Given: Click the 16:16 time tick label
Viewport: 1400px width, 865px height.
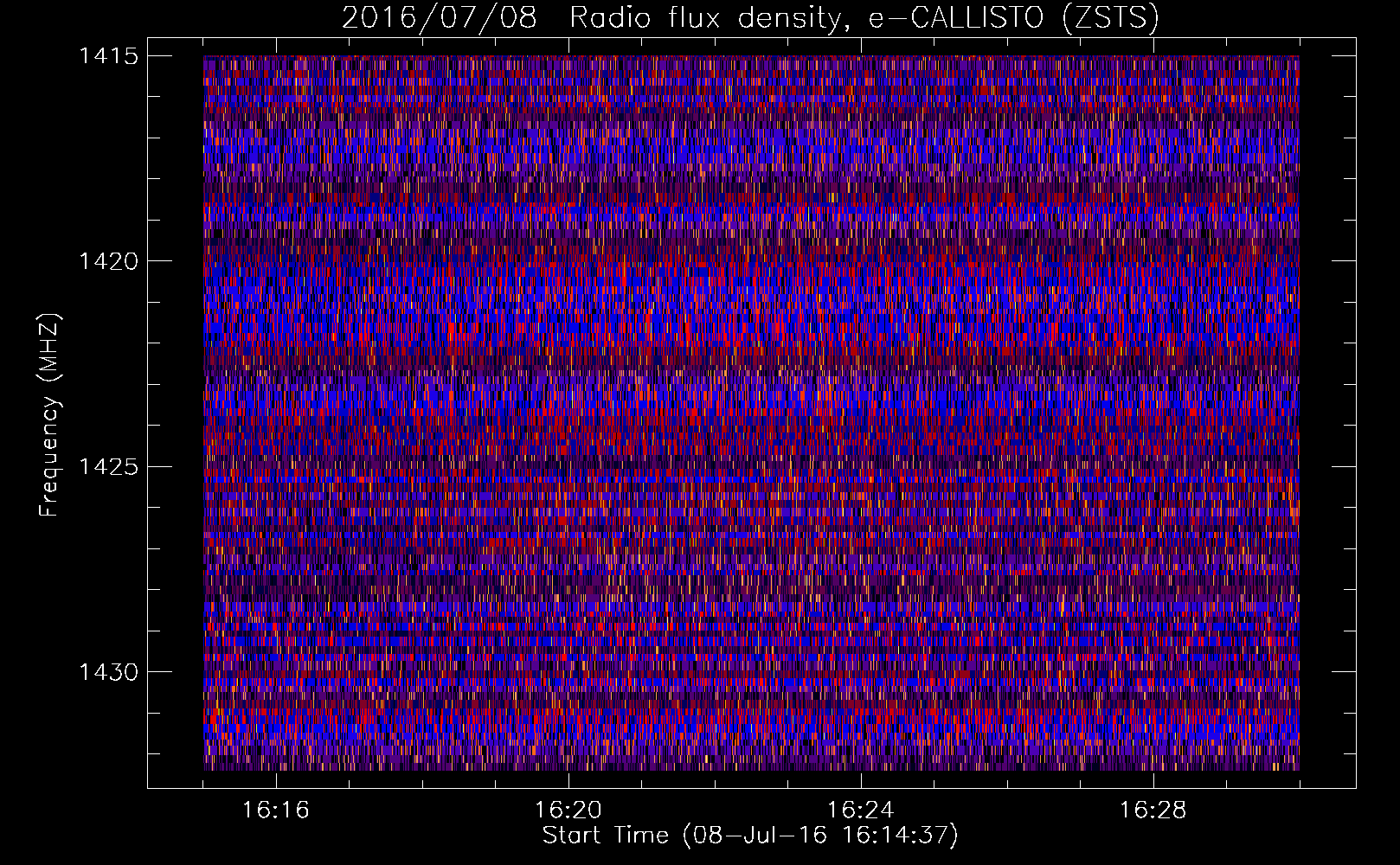Looking at the screenshot, I should (276, 811).
